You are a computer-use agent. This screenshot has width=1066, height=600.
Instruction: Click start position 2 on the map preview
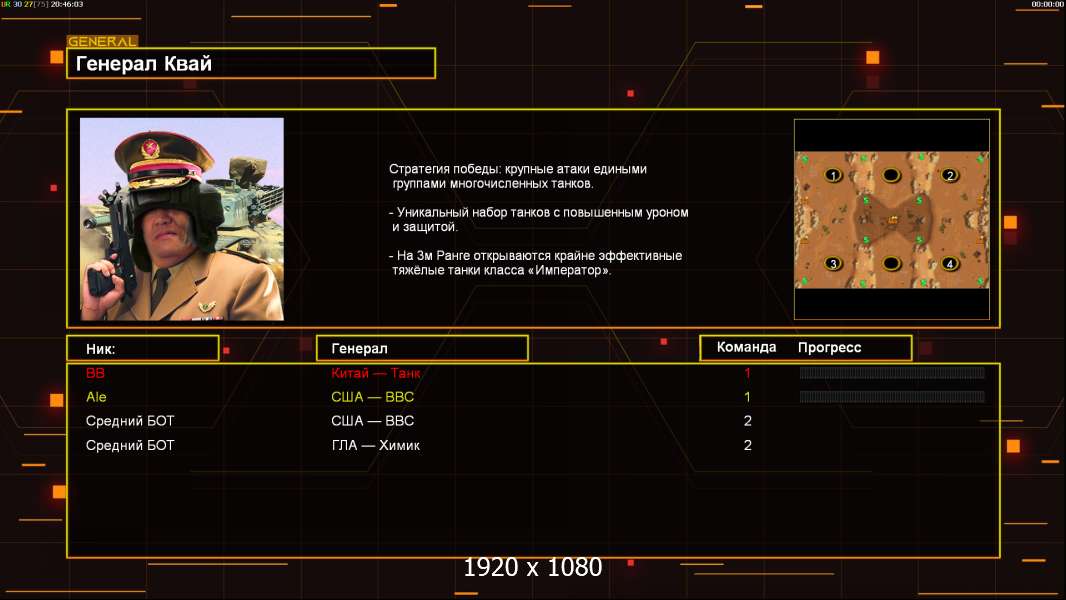pyautogui.click(x=950, y=175)
